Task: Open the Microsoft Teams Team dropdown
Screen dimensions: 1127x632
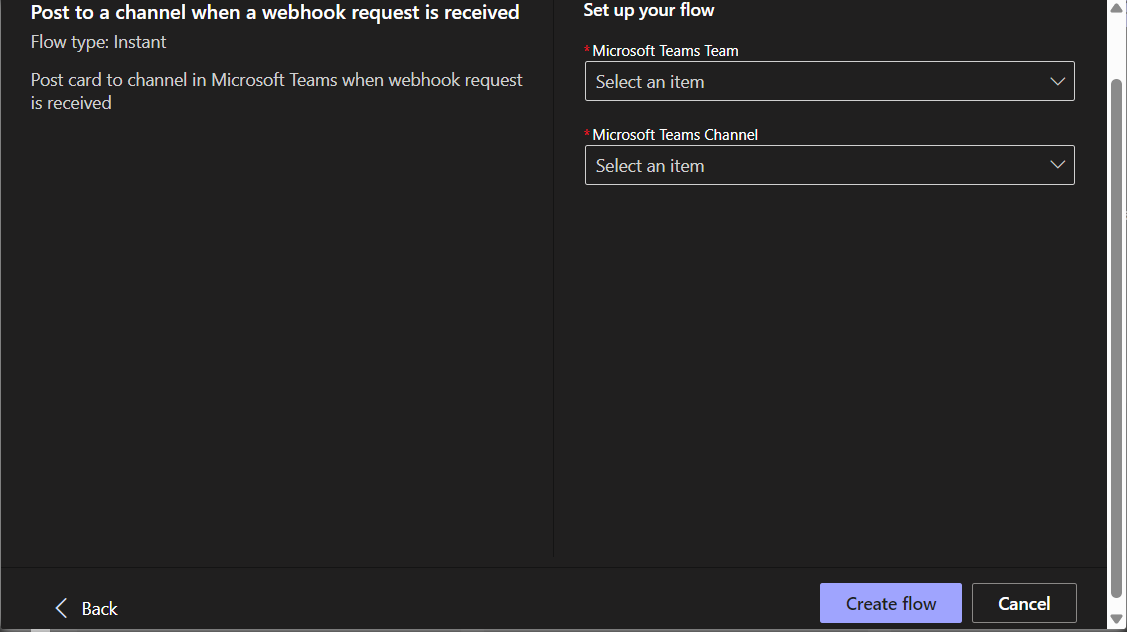Action: (x=829, y=81)
